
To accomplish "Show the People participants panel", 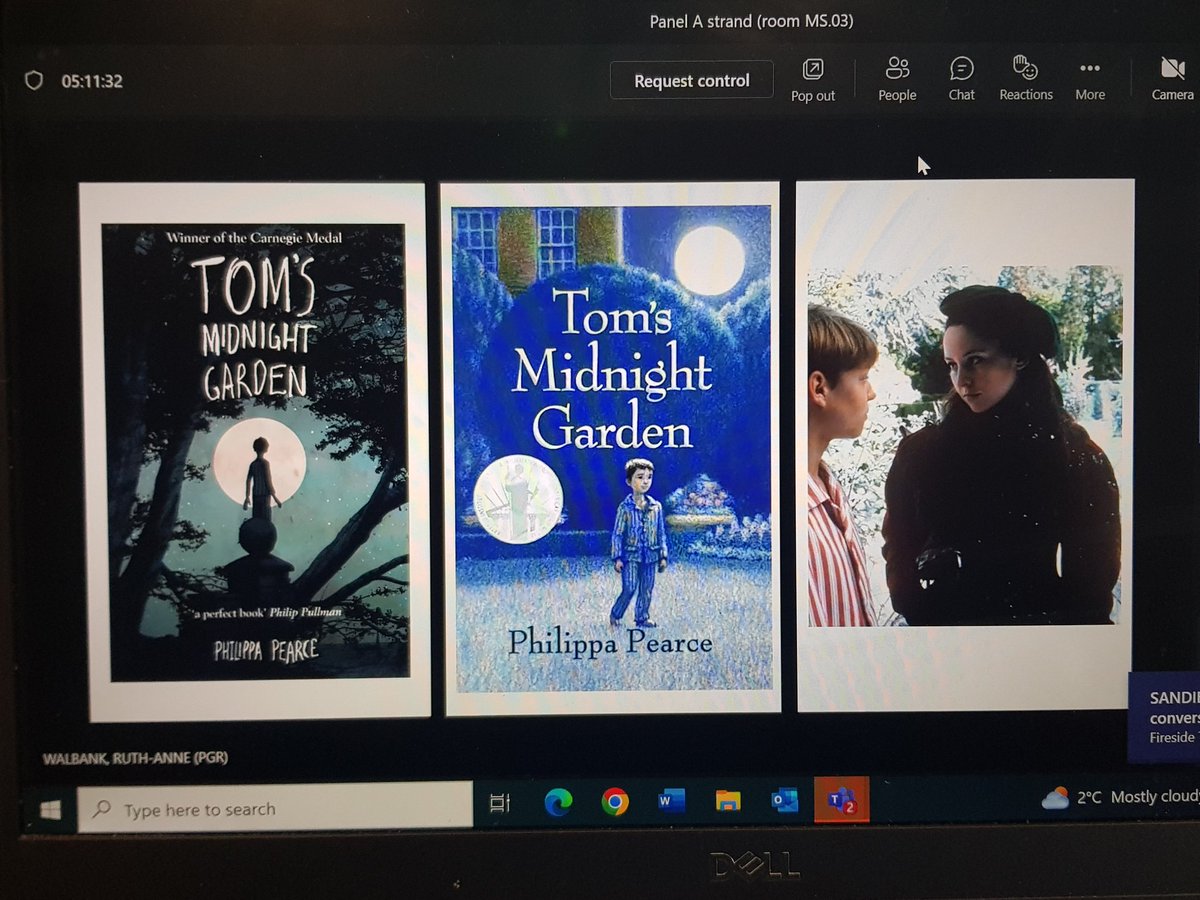I will coord(897,79).
